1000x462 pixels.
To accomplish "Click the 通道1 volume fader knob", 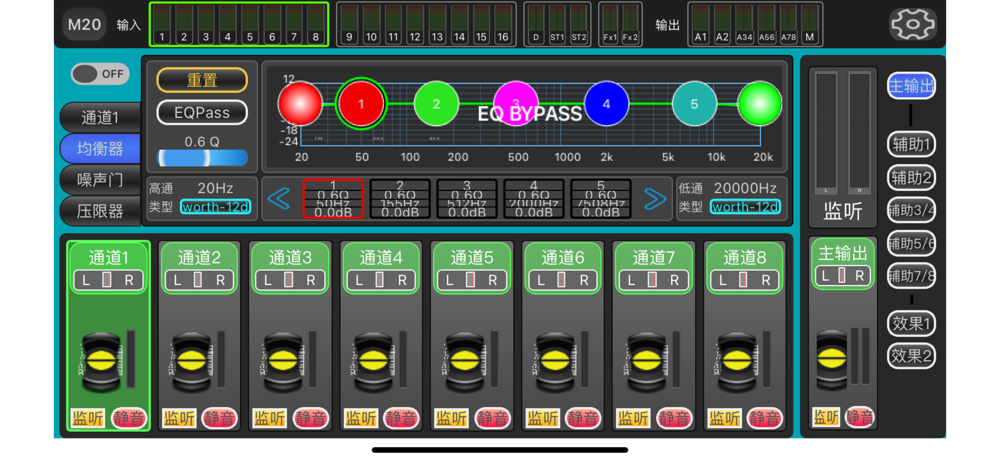I will pyautogui.click(x=103, y=361).
